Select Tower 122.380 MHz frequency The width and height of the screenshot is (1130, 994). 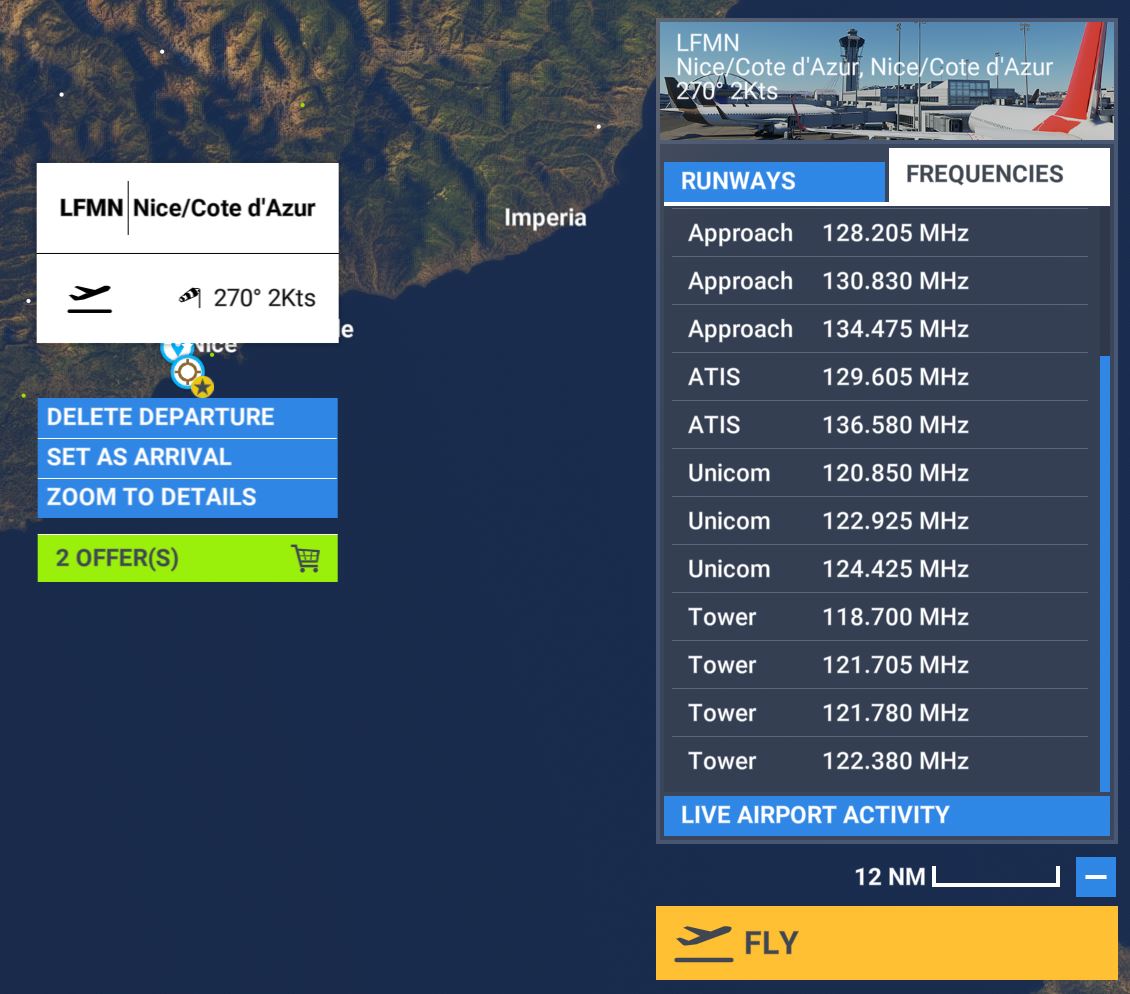click(x=879, y=761)
